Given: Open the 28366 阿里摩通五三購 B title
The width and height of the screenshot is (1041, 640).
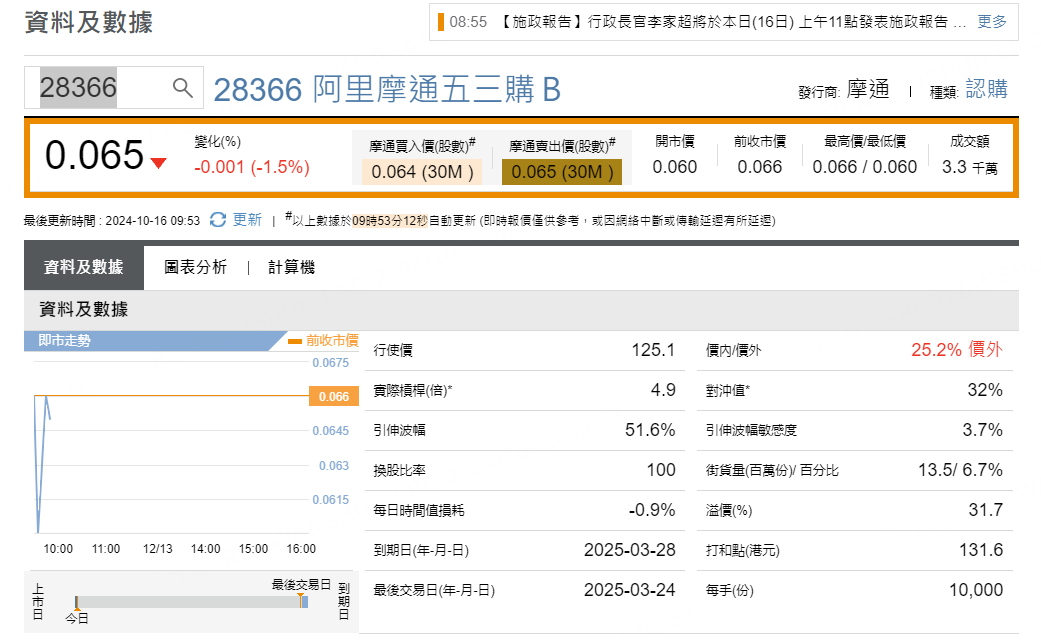Looking at the screenshot, I should click(387, 89).
